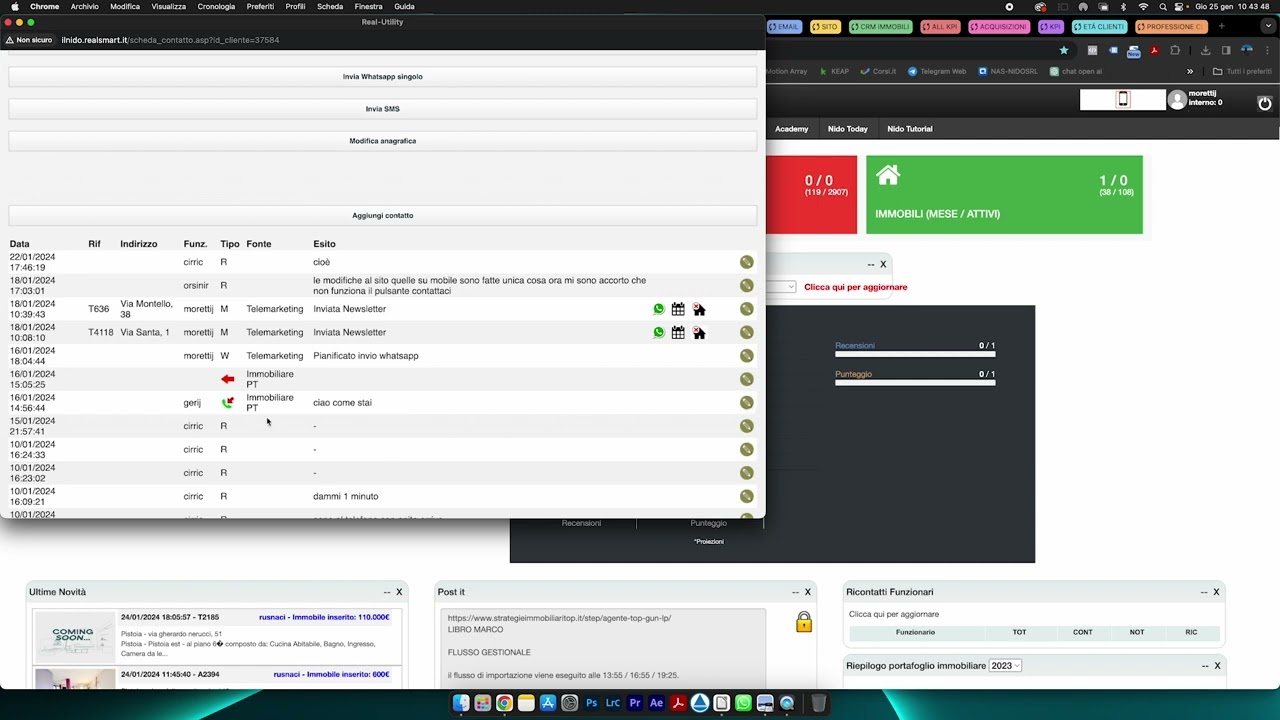Screen dimensions: 1280x720
Task: Click edit icon for ciao come stai row
Action: tap(746, 403)
